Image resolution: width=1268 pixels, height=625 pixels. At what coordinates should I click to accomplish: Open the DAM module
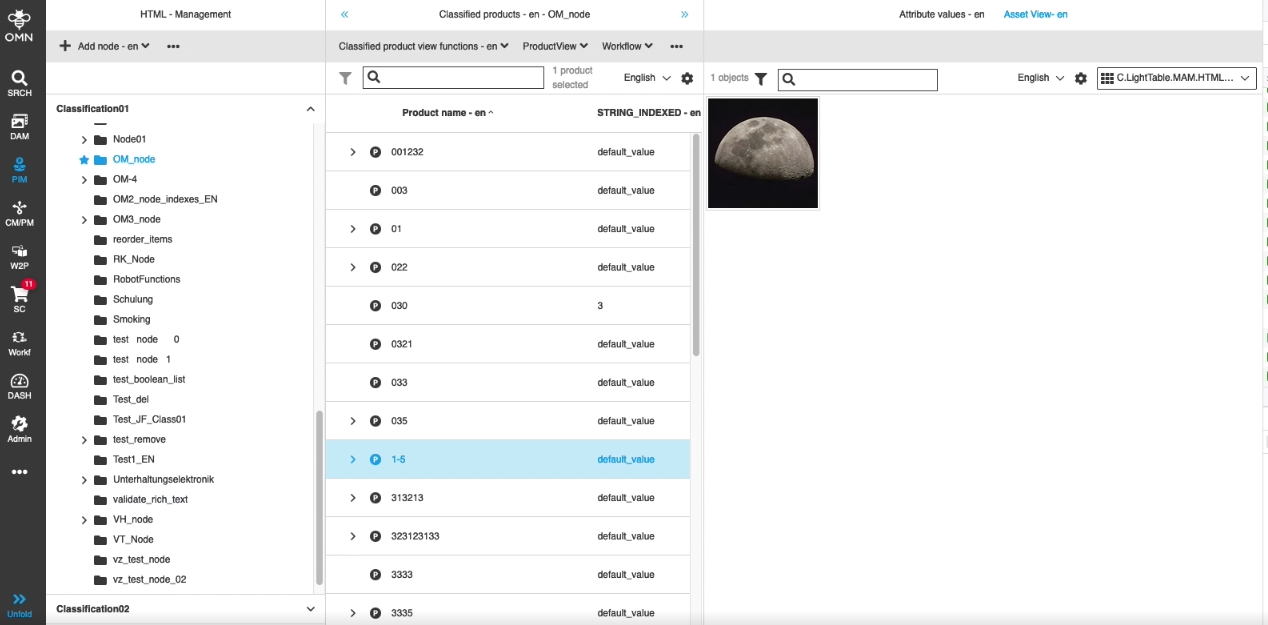pos(20,127)
